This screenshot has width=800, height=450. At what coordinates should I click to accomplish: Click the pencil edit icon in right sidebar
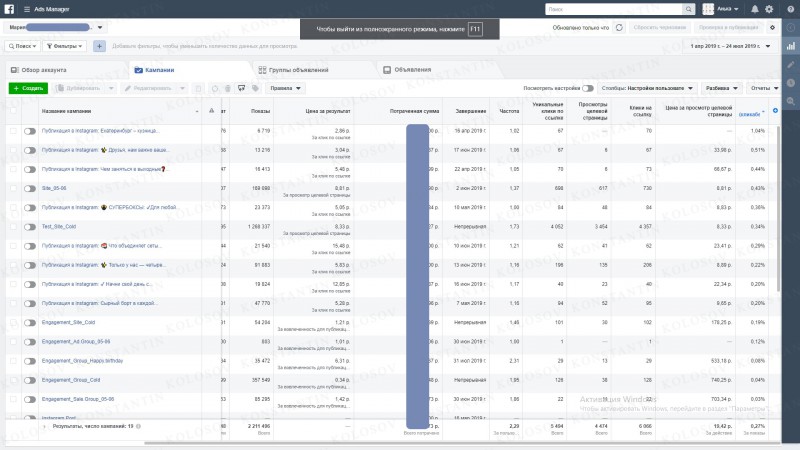[x=791, y=65]
